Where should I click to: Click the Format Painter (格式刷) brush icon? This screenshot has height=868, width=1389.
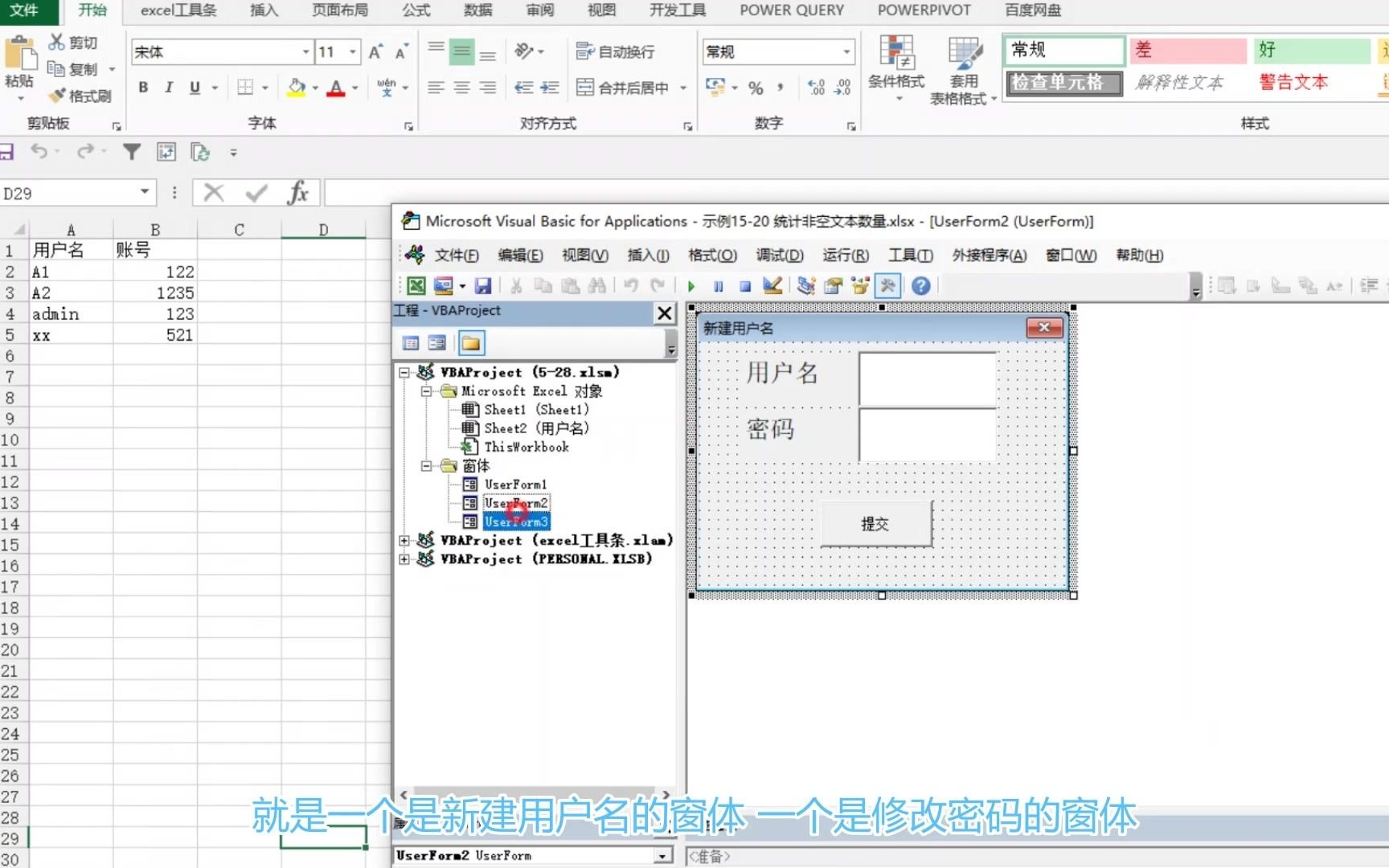(x=56, y=96)
